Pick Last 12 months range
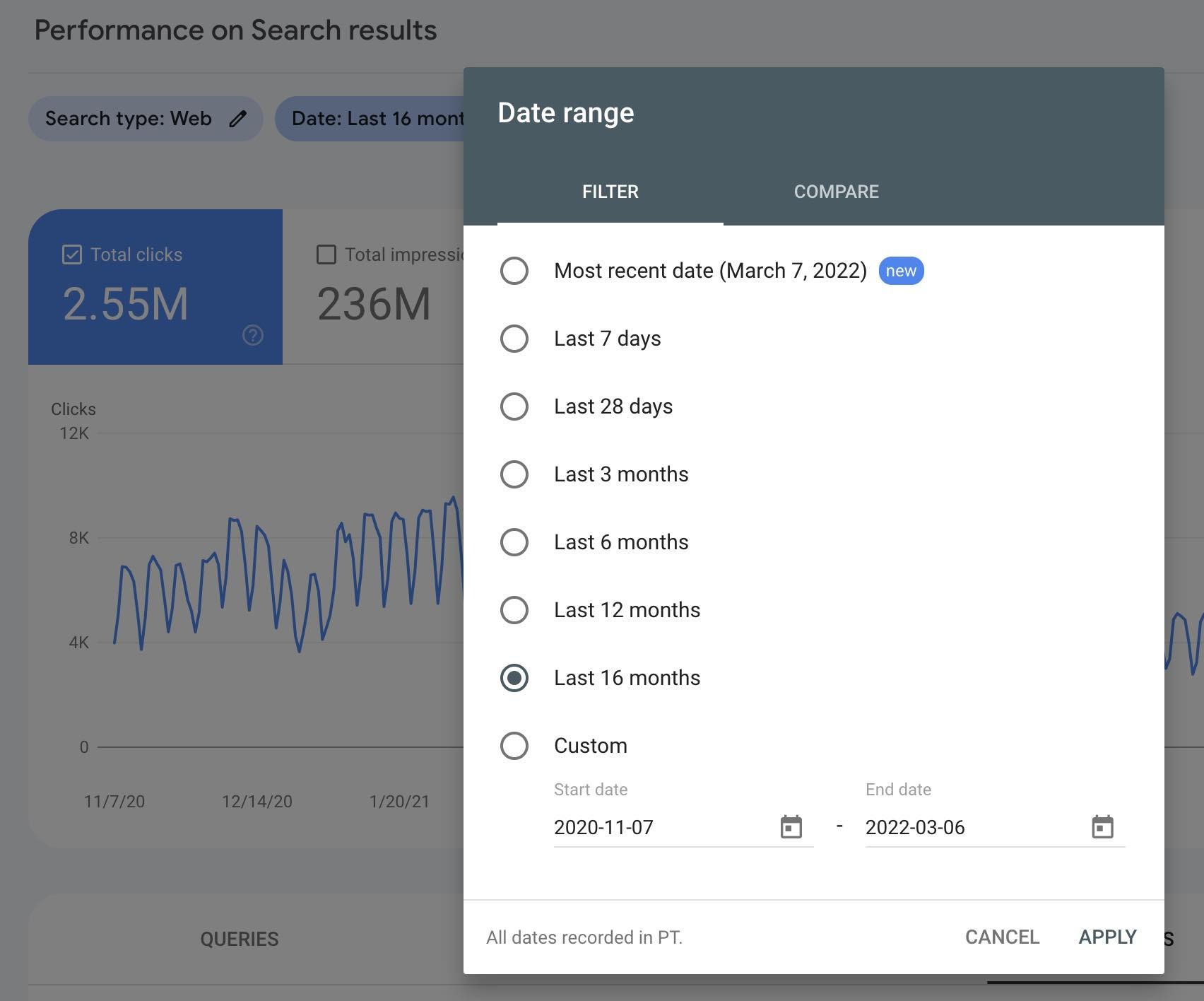Image resolution: width=1204 pixels, height=1001 pixels. [x=514, y=610]
